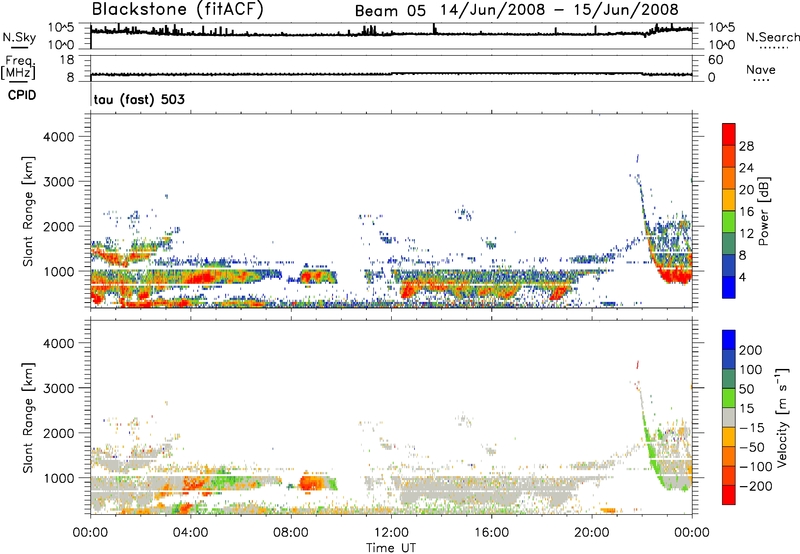
Task: Click the 'Time UT' axis title
Action: (391, 548)
